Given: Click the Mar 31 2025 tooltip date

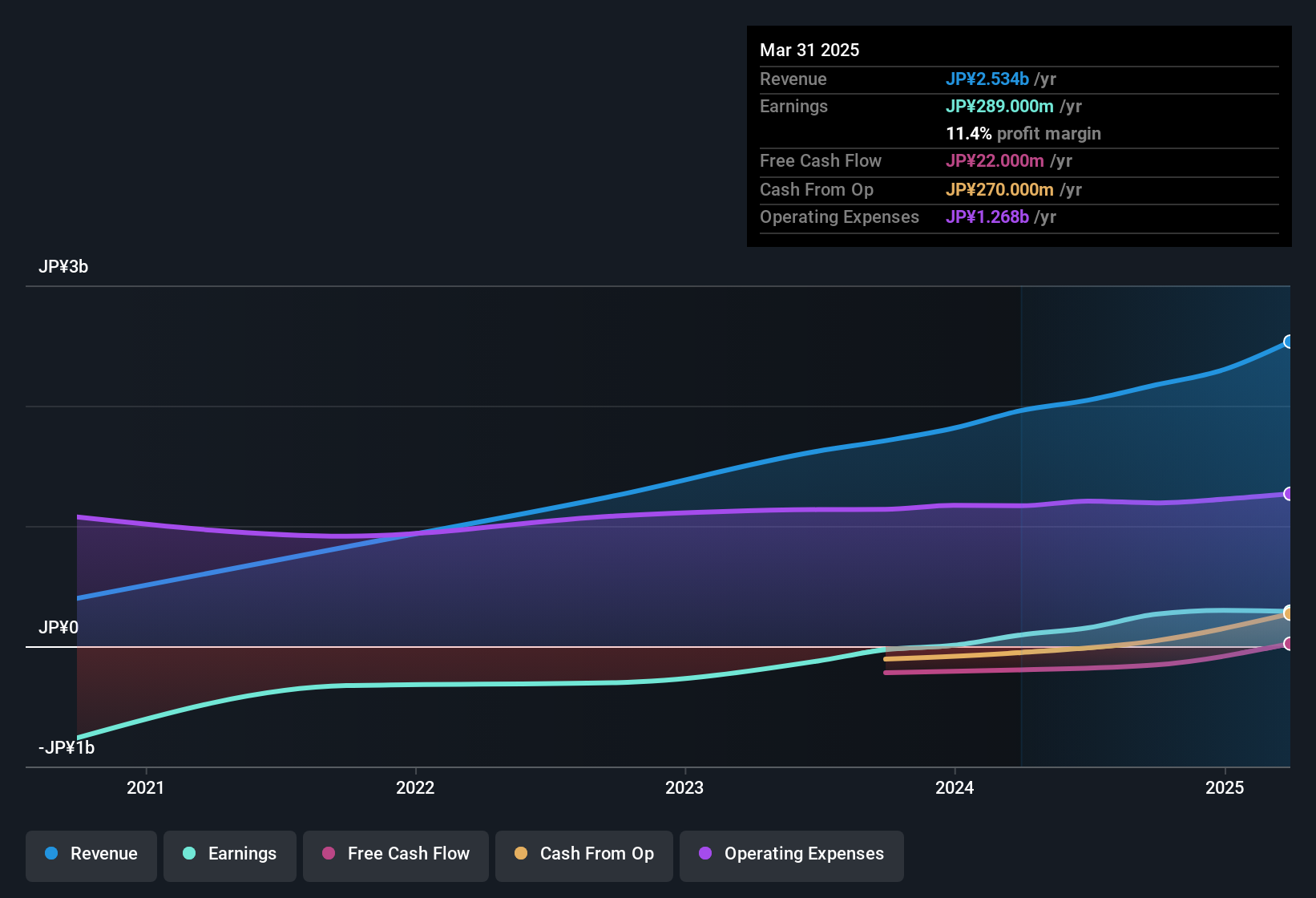Looking at the screenshot, I should tap(809, 50).
